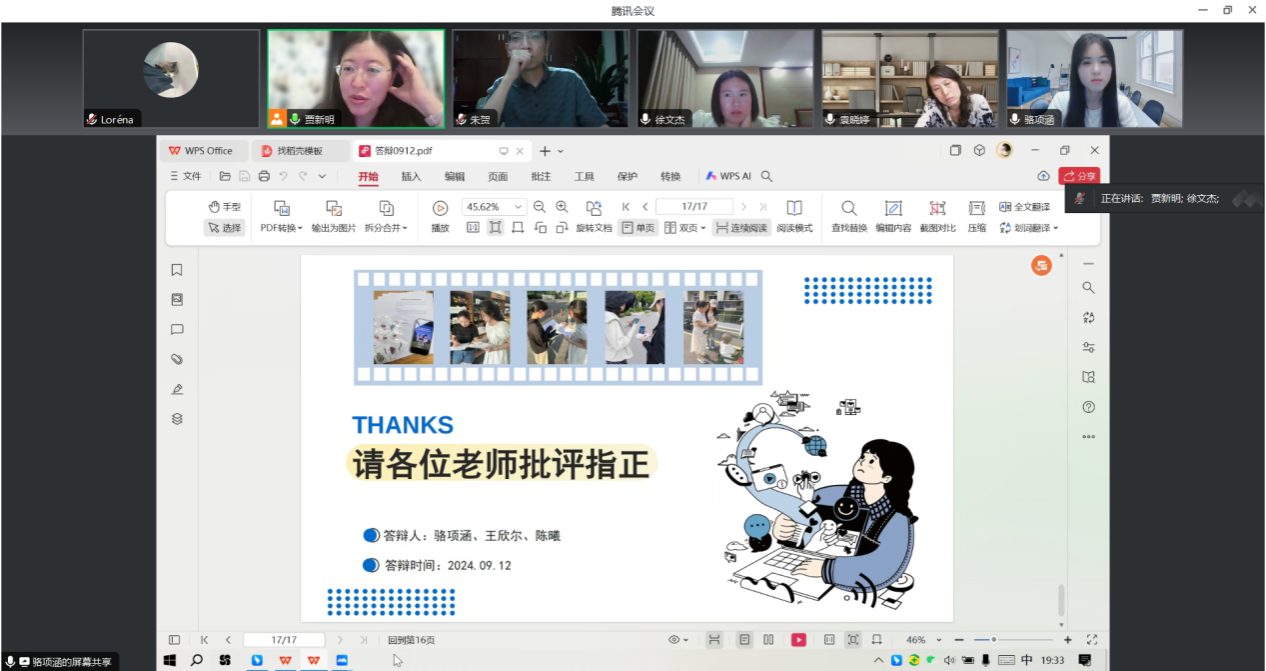The height and width of the screenshot is (671, 1266).
Task: Expand the 45.62% zoom level dropdown
Action: [518, 207]
